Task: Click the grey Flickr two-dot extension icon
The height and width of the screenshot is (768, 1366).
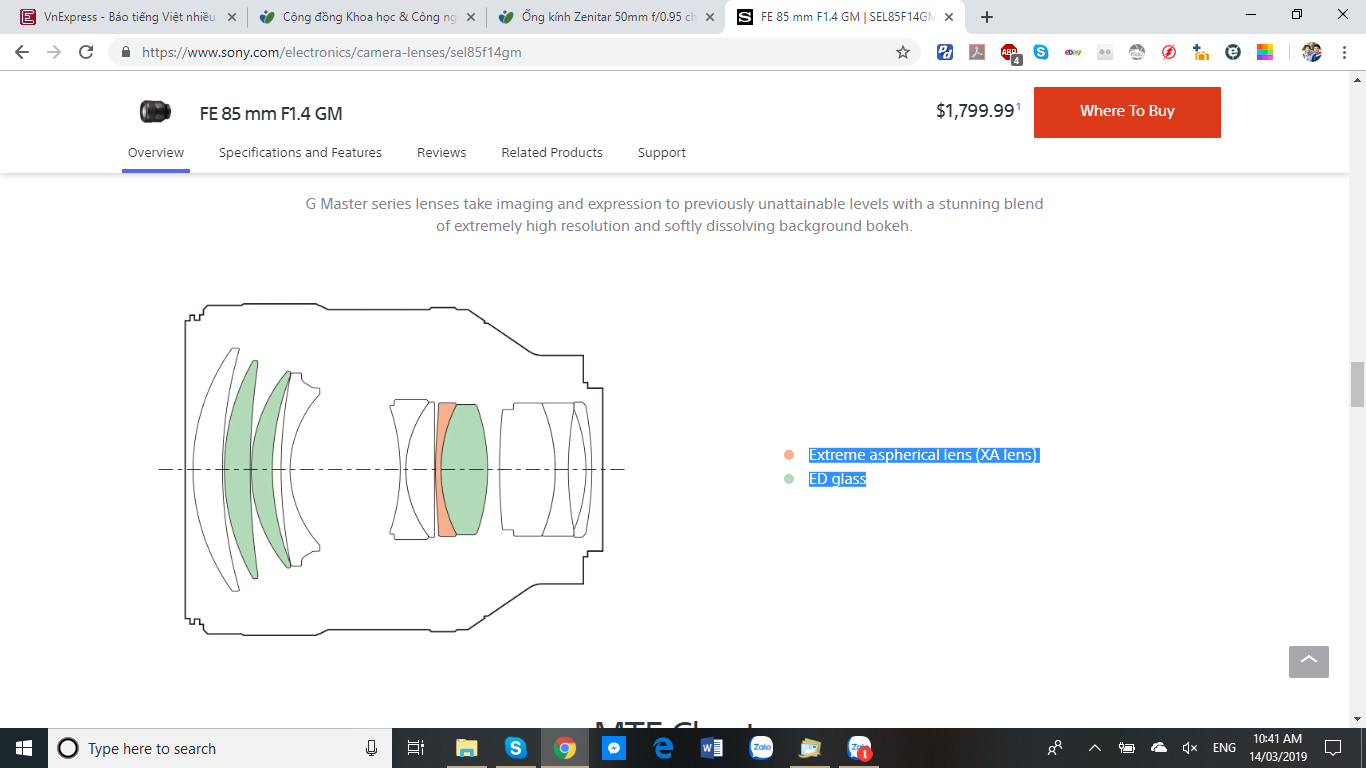Action: (x=1105, y=52)
